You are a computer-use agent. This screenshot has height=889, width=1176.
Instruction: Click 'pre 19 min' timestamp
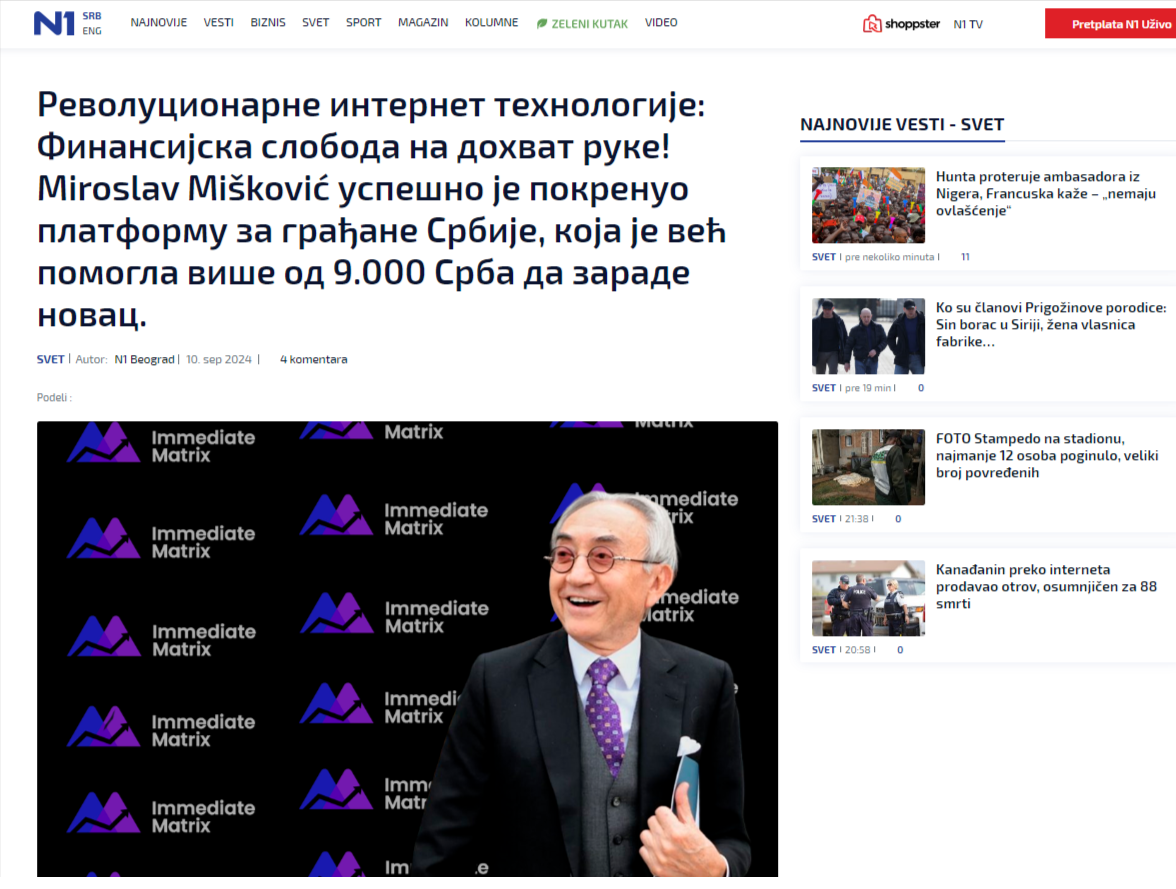[x=868, y=388]
